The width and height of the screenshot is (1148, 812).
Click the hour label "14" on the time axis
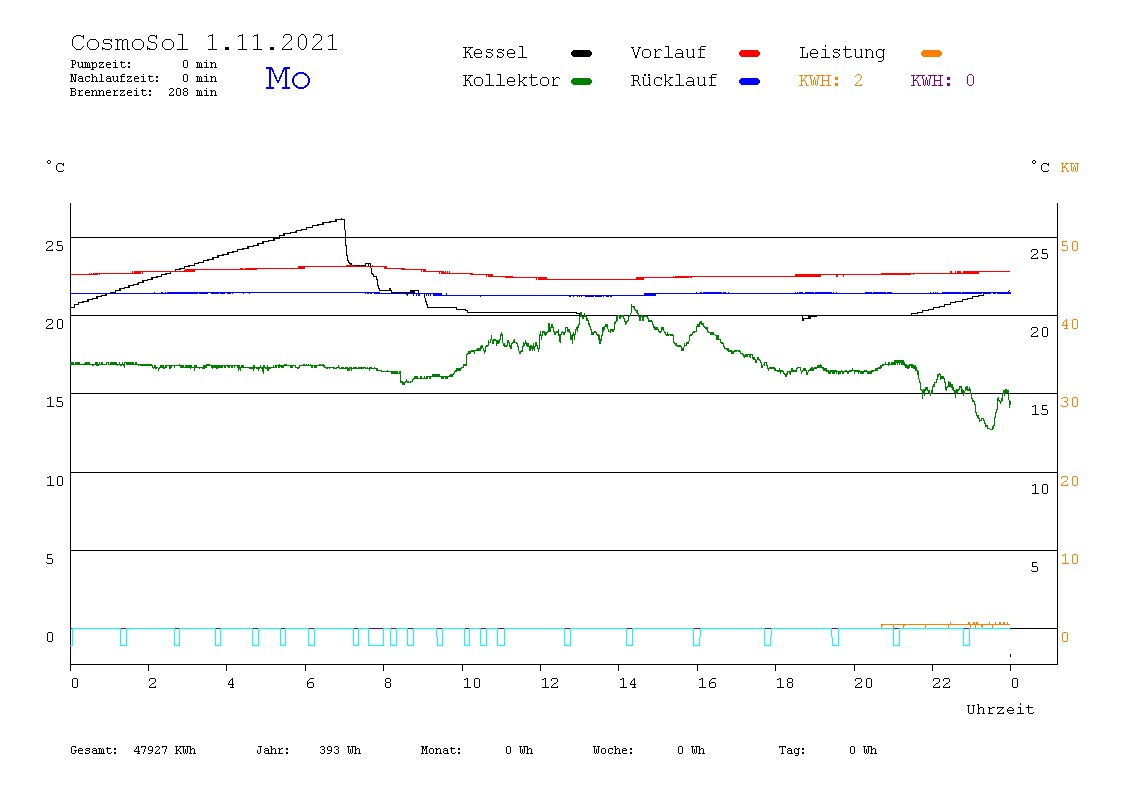(628, 683)
